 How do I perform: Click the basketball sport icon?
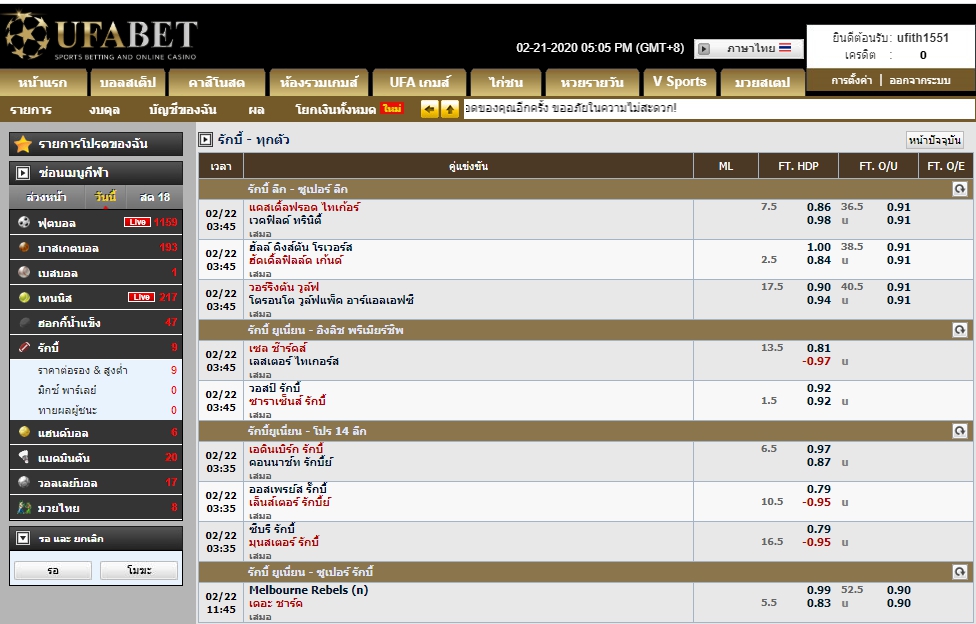(24, 247)
